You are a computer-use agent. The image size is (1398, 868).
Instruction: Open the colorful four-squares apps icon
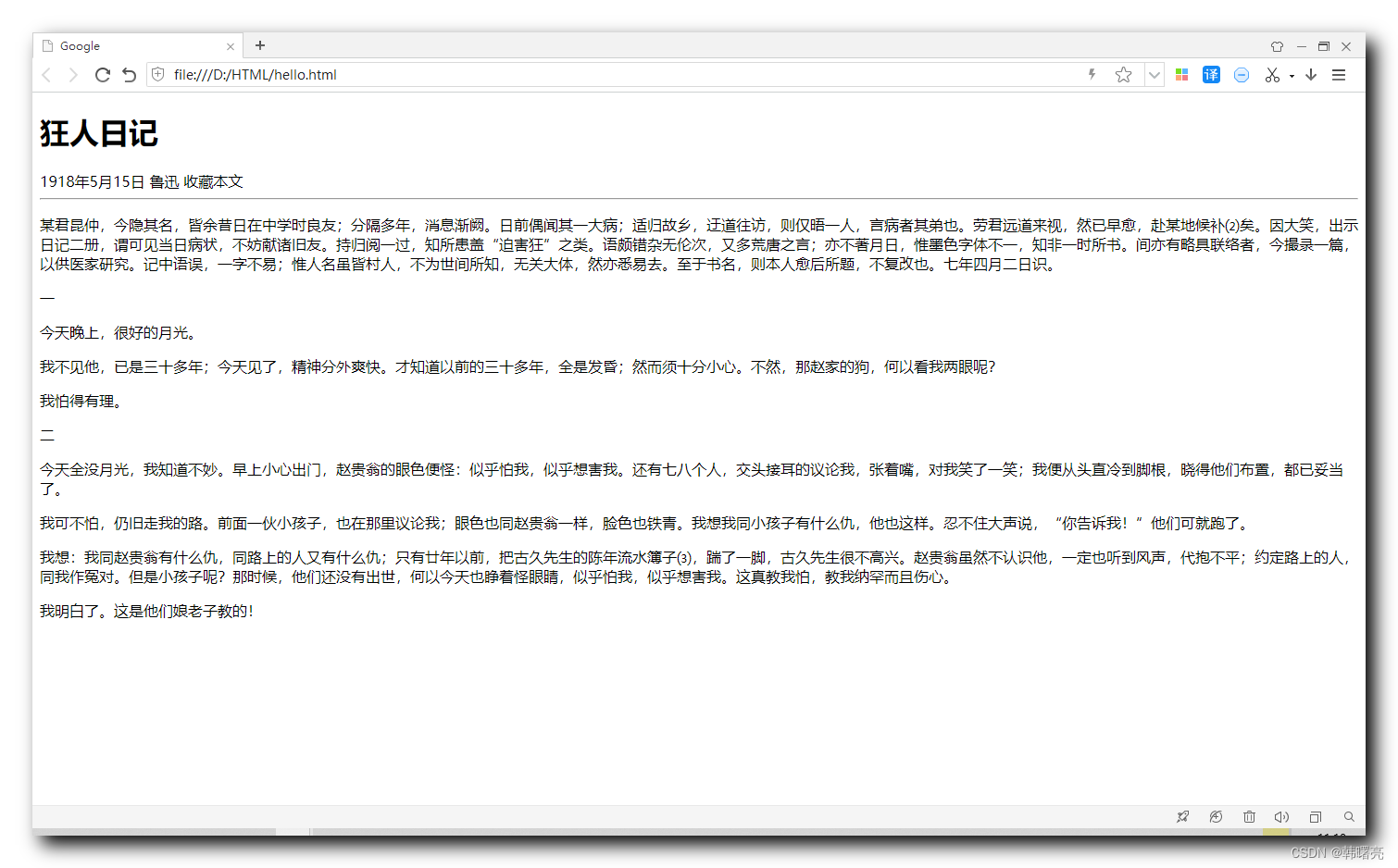(x=1181, y=75)
